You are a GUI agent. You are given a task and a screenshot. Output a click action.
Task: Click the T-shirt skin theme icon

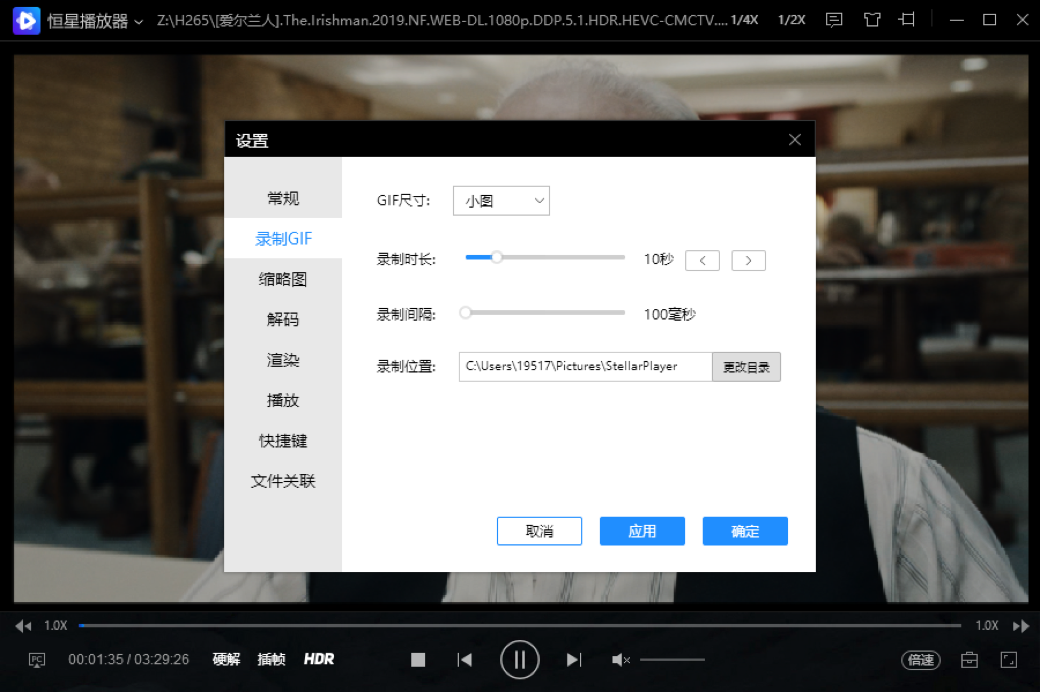[x=871, y=19]
